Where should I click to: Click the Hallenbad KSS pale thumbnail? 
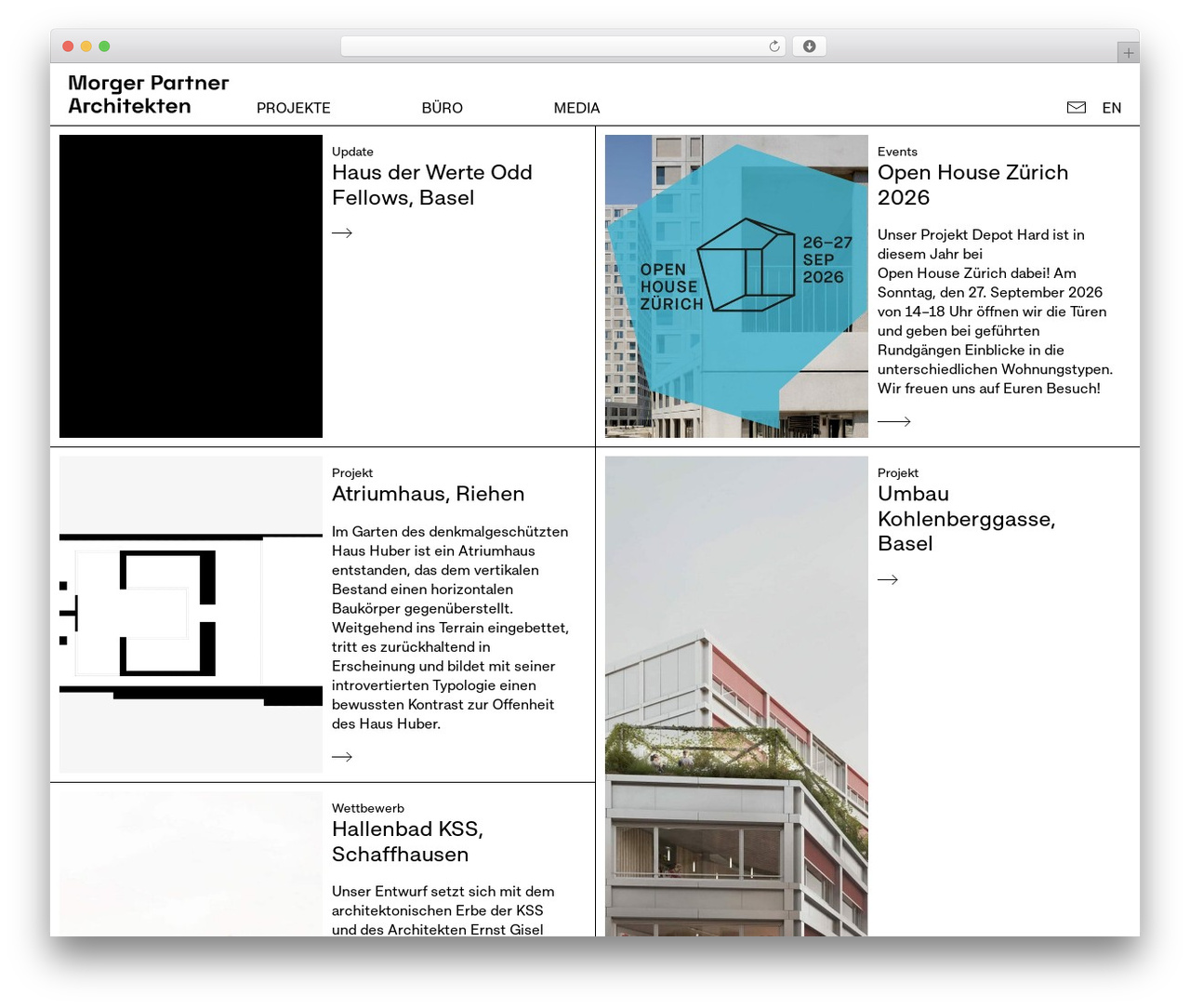pyautogui.click(x=191, y=864)
